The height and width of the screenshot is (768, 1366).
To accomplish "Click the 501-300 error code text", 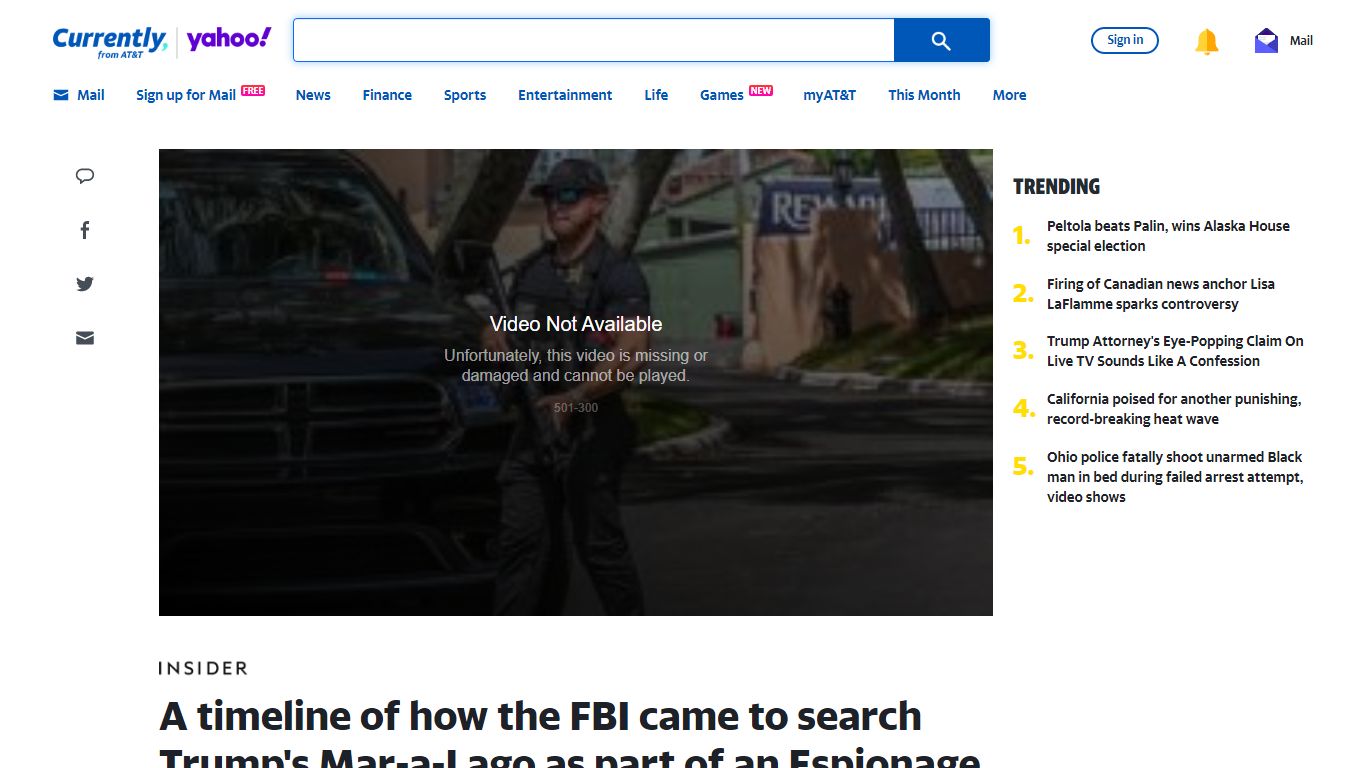I will [576, 408].
